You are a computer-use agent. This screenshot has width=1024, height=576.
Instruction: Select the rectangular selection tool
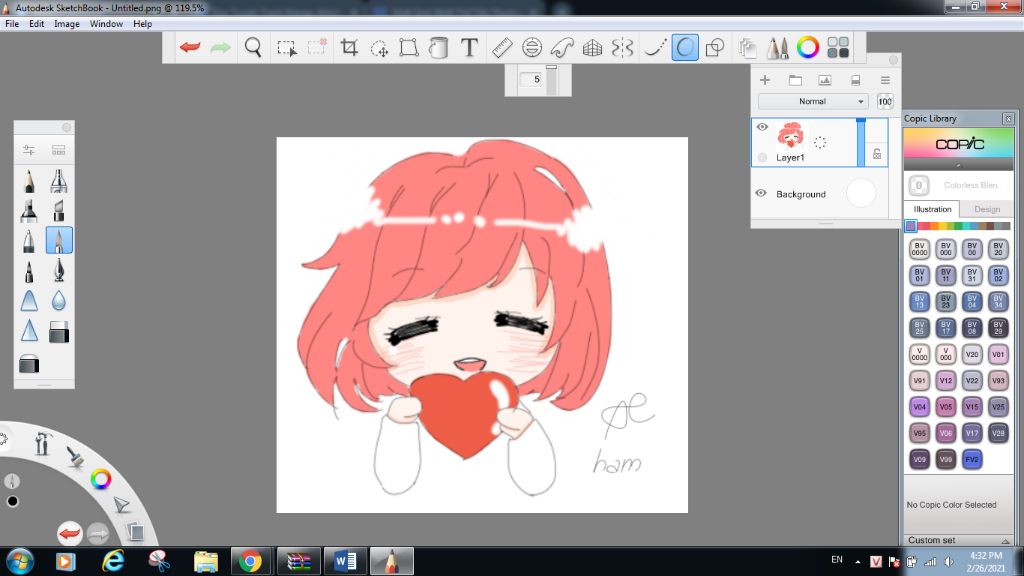tap(287, 48)
